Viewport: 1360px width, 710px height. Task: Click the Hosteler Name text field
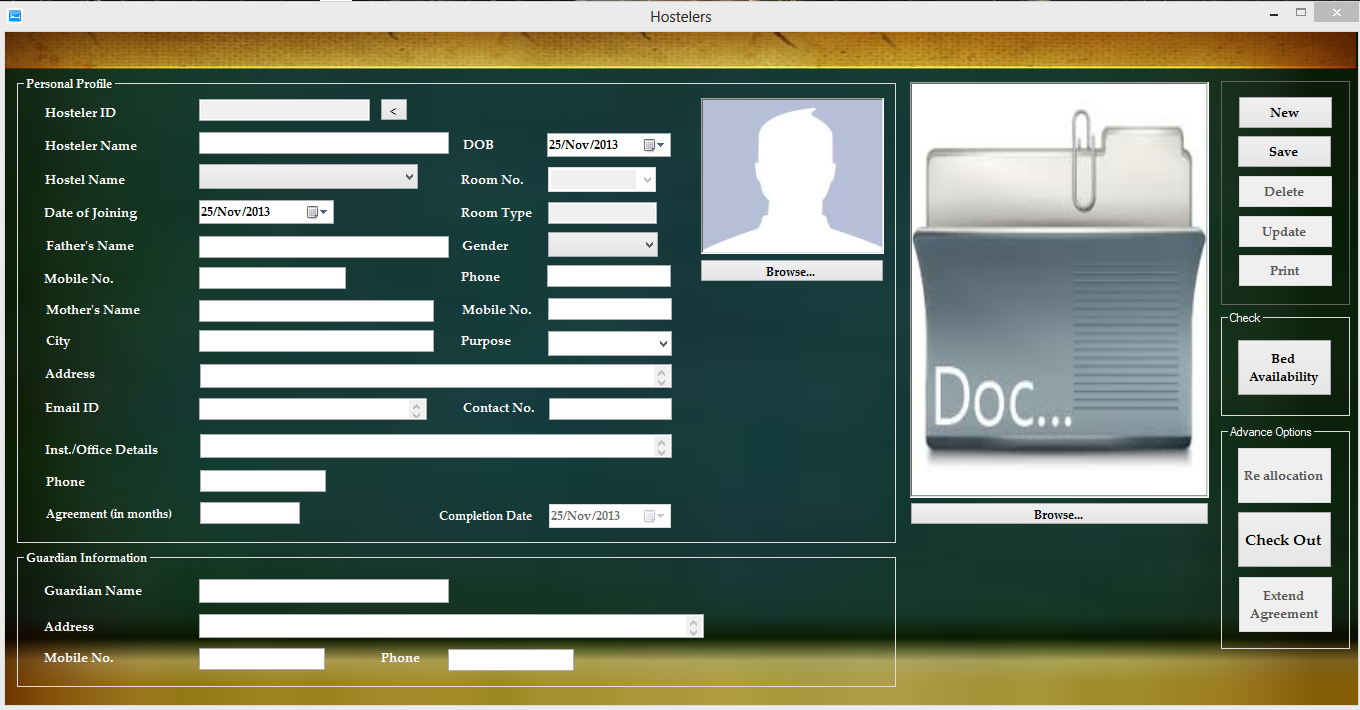pos(323,143)
